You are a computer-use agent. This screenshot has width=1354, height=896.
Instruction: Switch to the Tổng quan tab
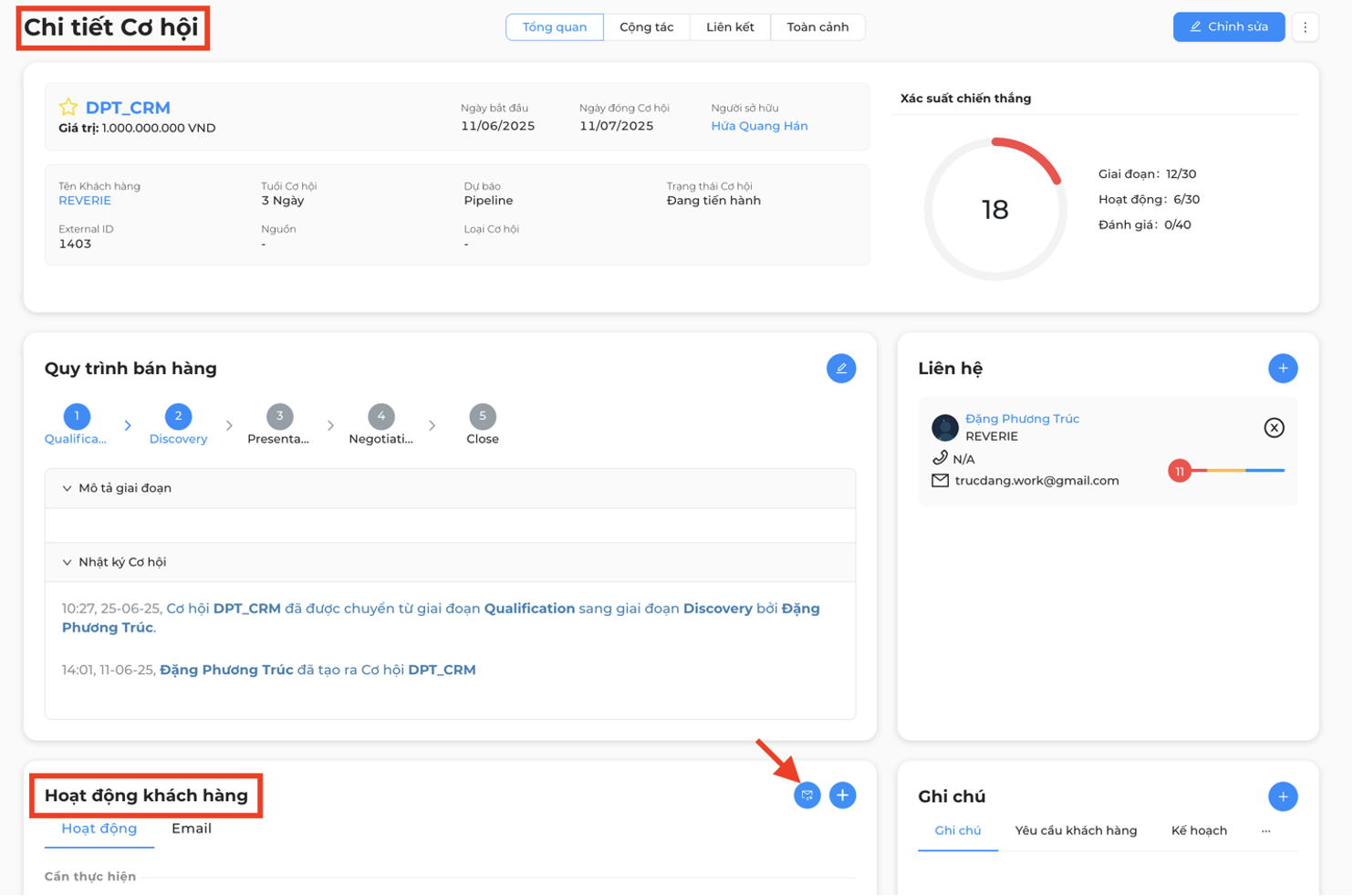point(555,27)
